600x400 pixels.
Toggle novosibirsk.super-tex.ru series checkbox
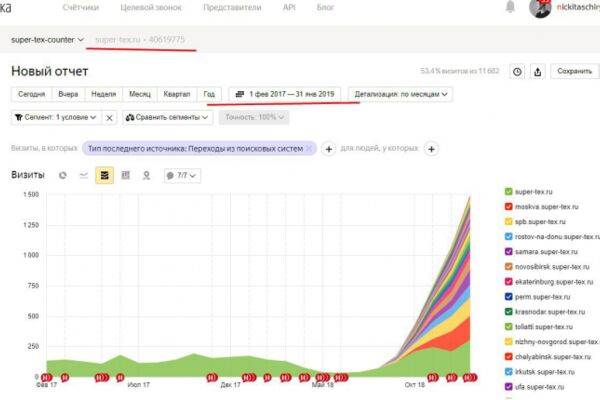point(508,266)
